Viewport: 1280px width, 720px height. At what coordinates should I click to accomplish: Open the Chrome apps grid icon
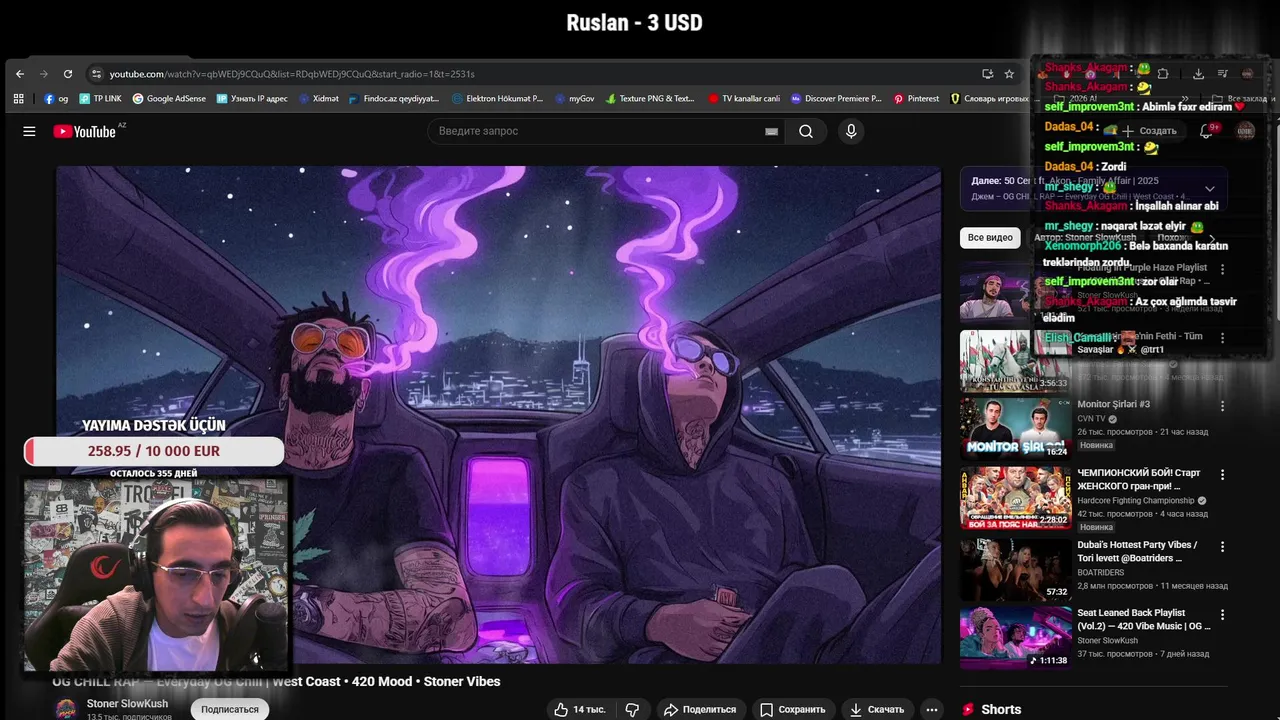[x=18, y=99]
